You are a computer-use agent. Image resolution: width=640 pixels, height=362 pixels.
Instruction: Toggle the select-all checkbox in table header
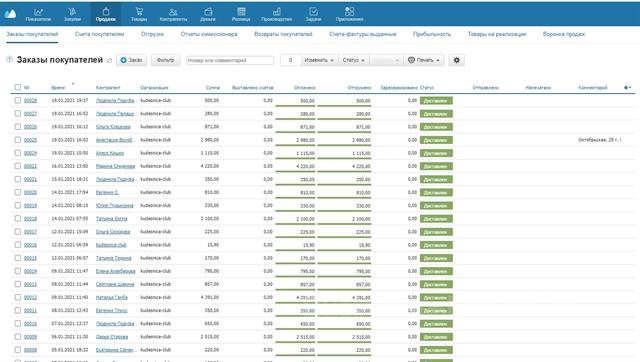click(18, 87)
